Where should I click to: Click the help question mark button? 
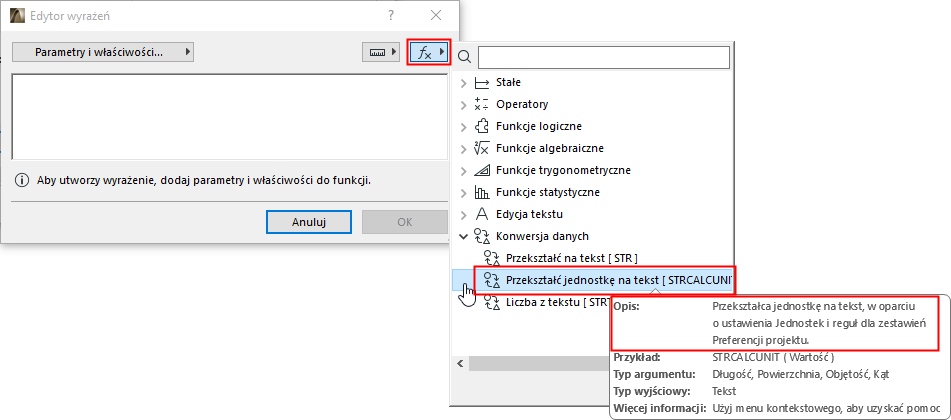pyautogui.click(x=389, y=15)
